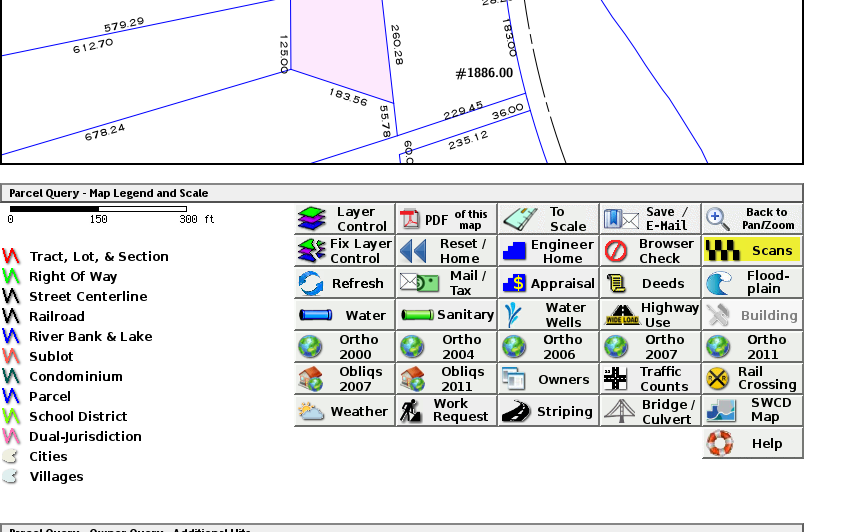
Task: Click Fix Layer Control
Action: [345, 251]
